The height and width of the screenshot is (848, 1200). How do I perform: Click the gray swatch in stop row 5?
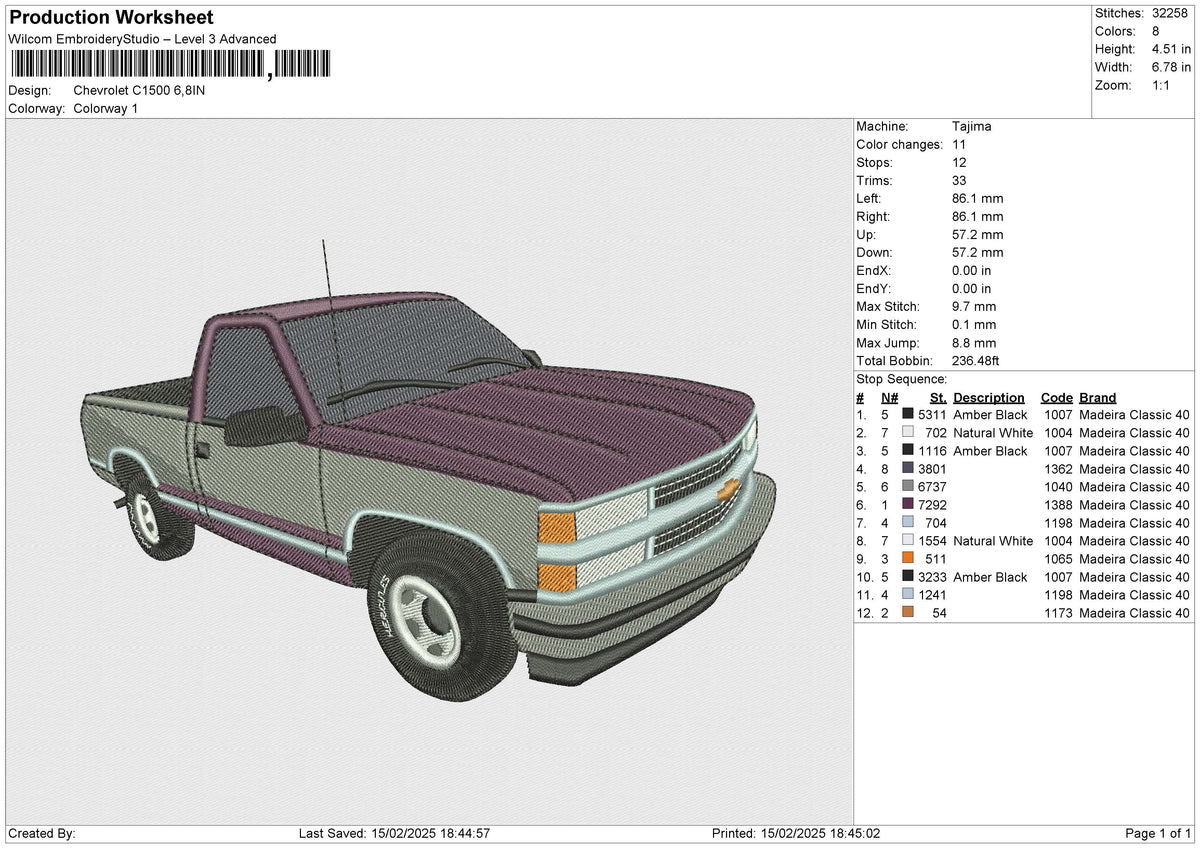pos(908,487)
